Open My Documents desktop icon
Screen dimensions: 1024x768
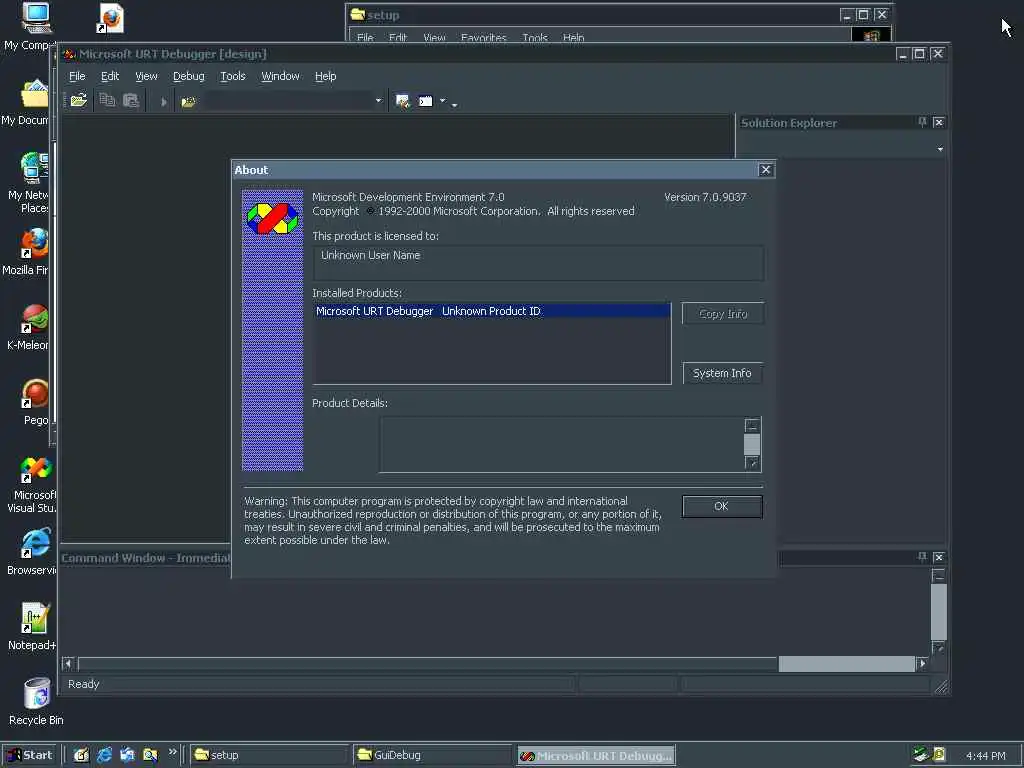(34, 95)
